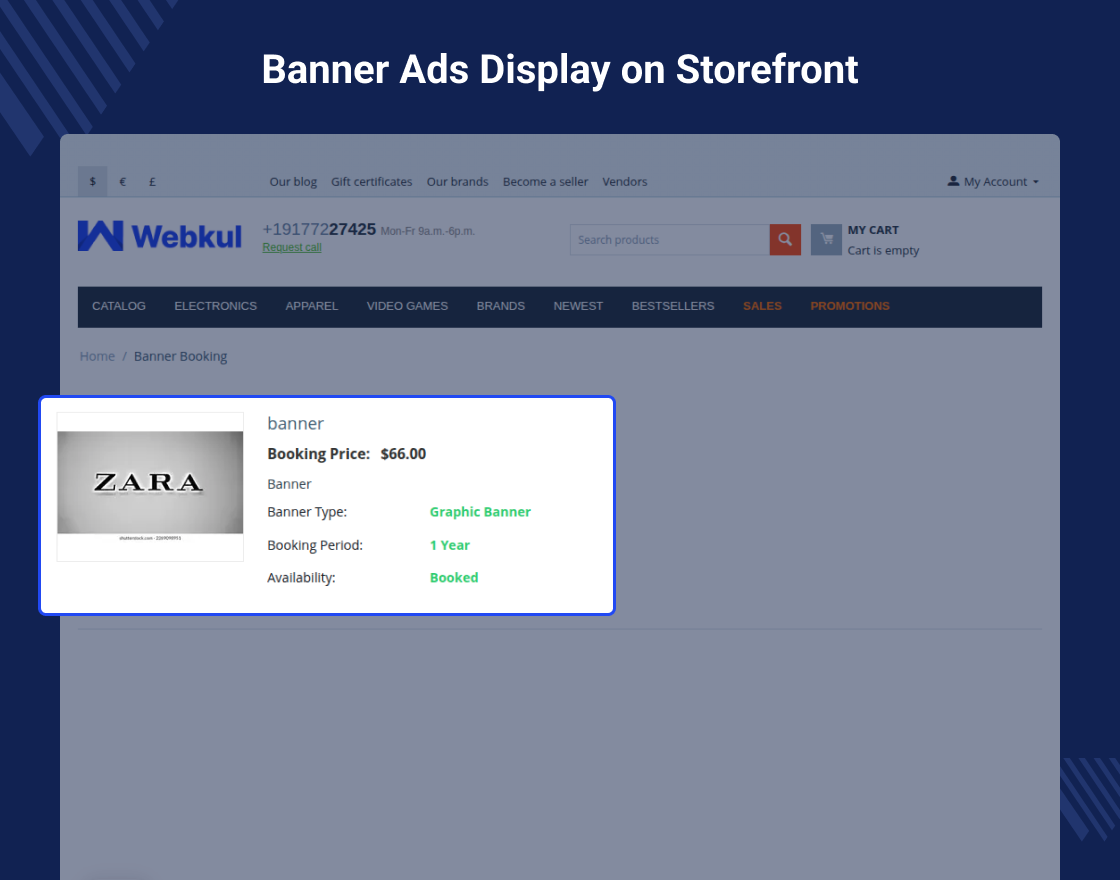1120x880 pixels.
Task: Open the CATALOG menu
Action: tap(119, 306)
